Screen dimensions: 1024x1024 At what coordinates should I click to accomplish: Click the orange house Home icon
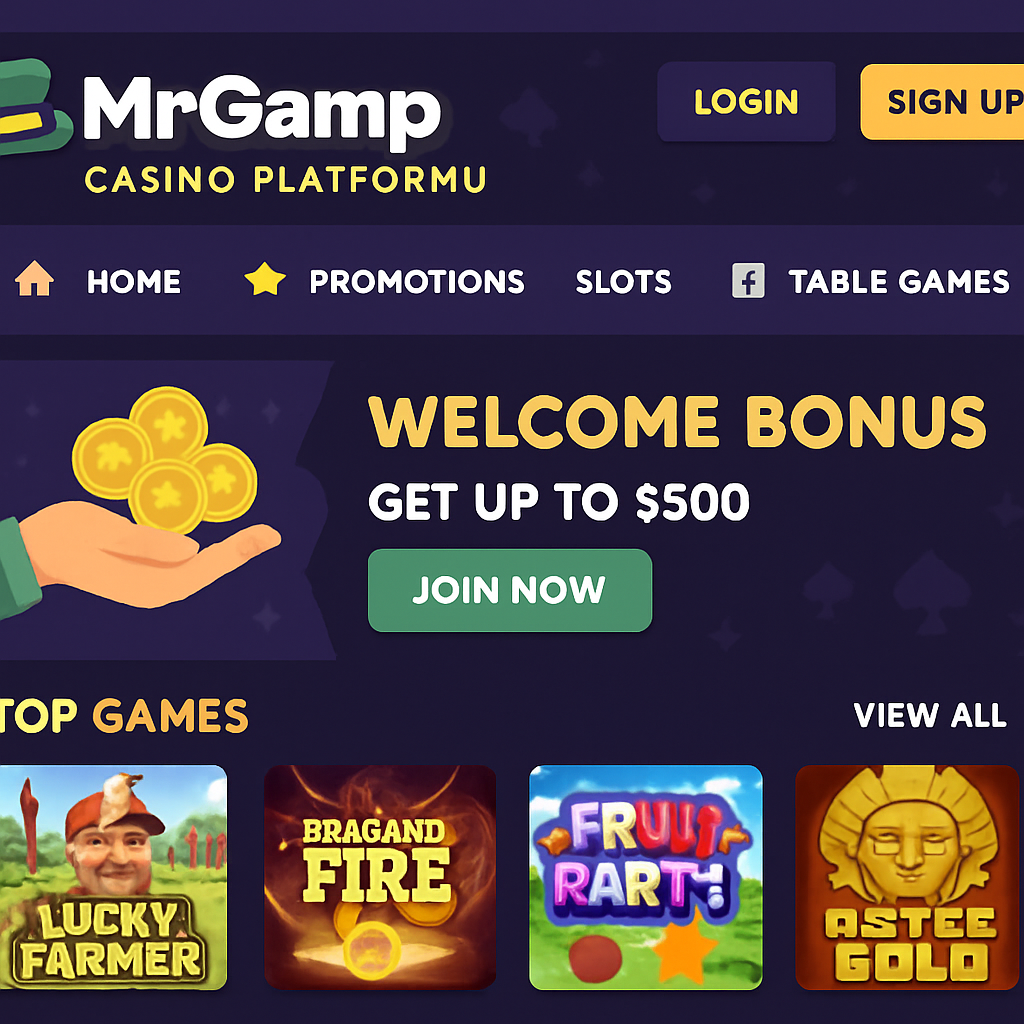tap(34, 278)
